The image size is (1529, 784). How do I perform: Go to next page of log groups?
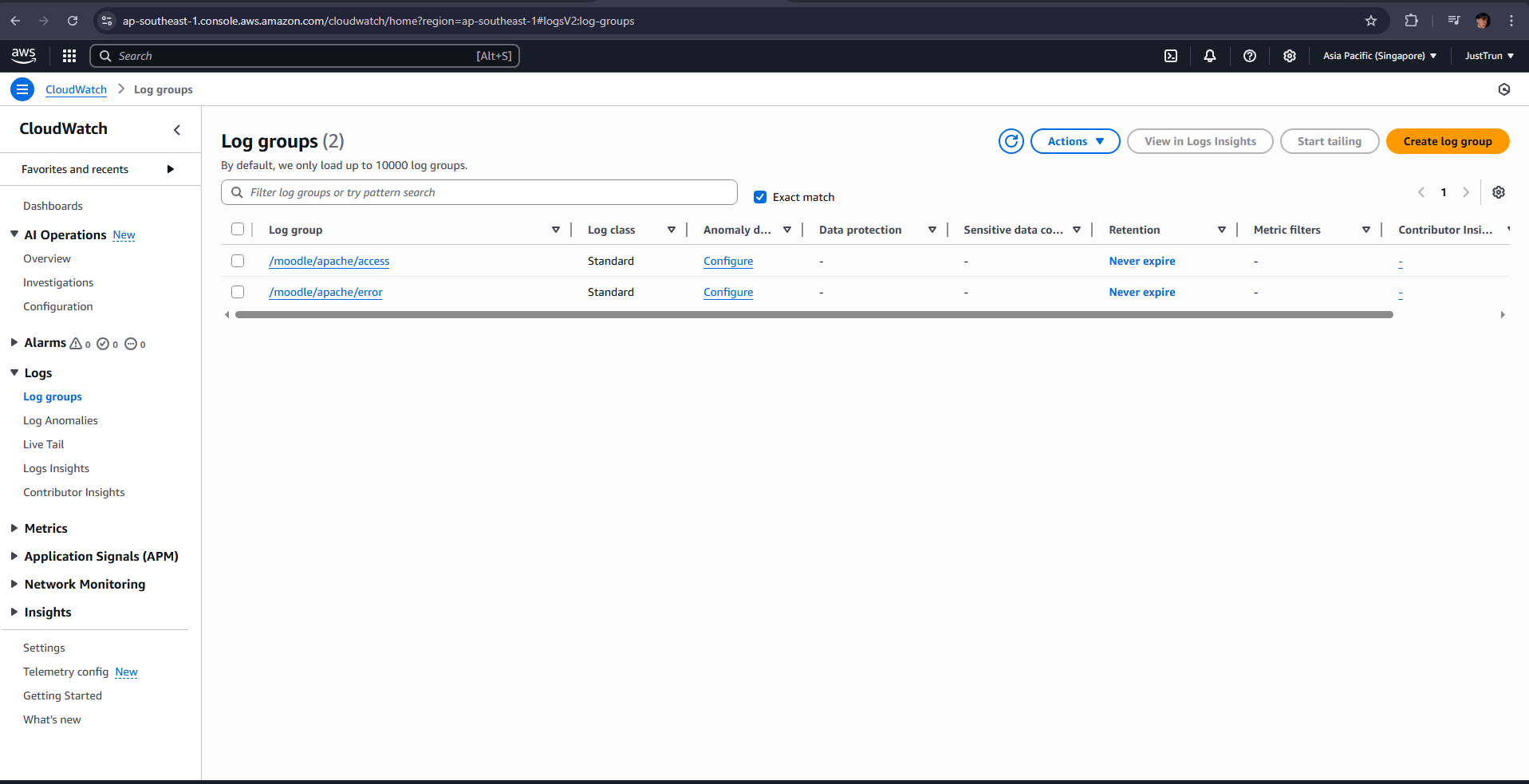point(1466,192)
